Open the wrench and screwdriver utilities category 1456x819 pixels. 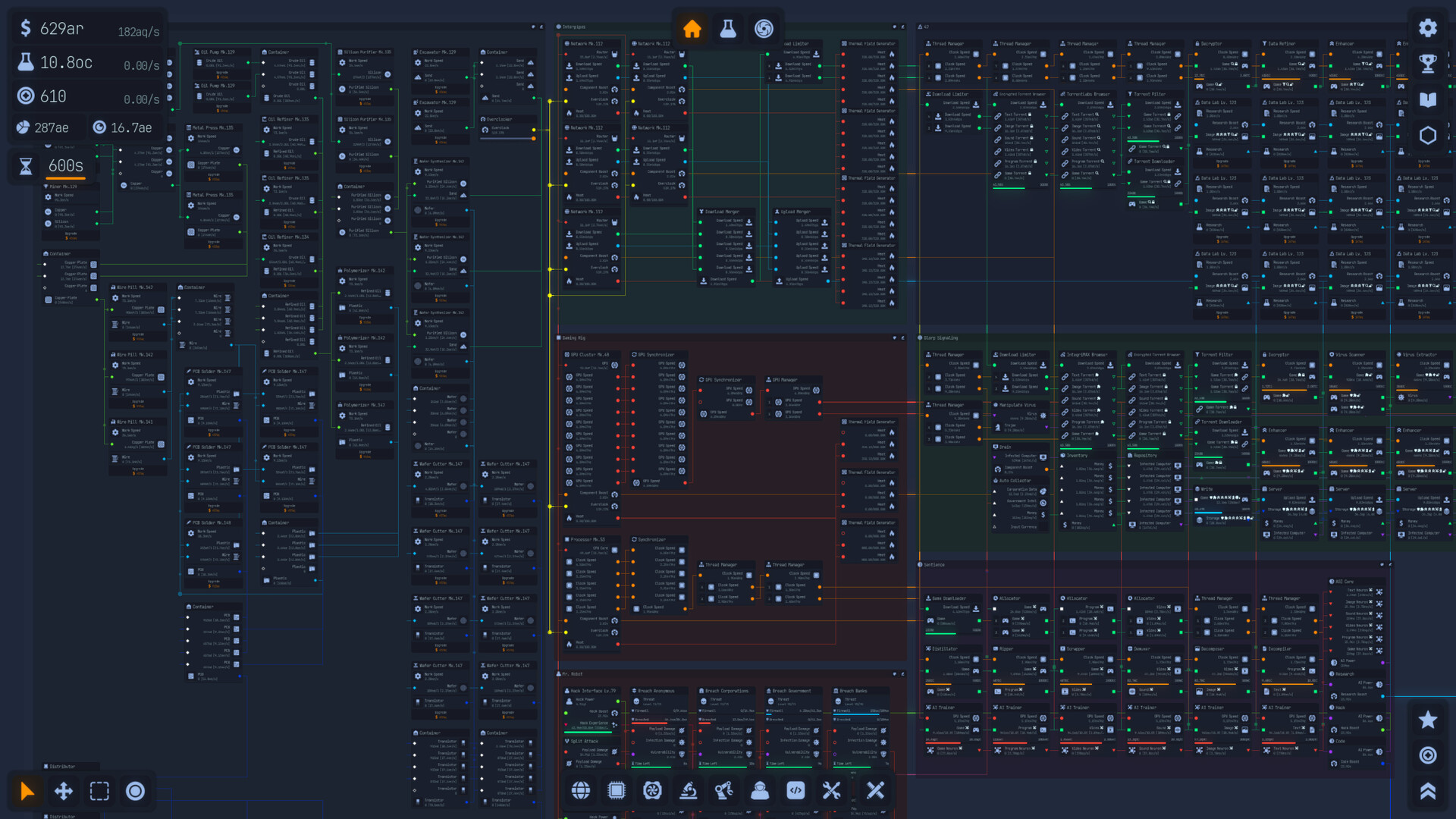[x=832, y=791]
